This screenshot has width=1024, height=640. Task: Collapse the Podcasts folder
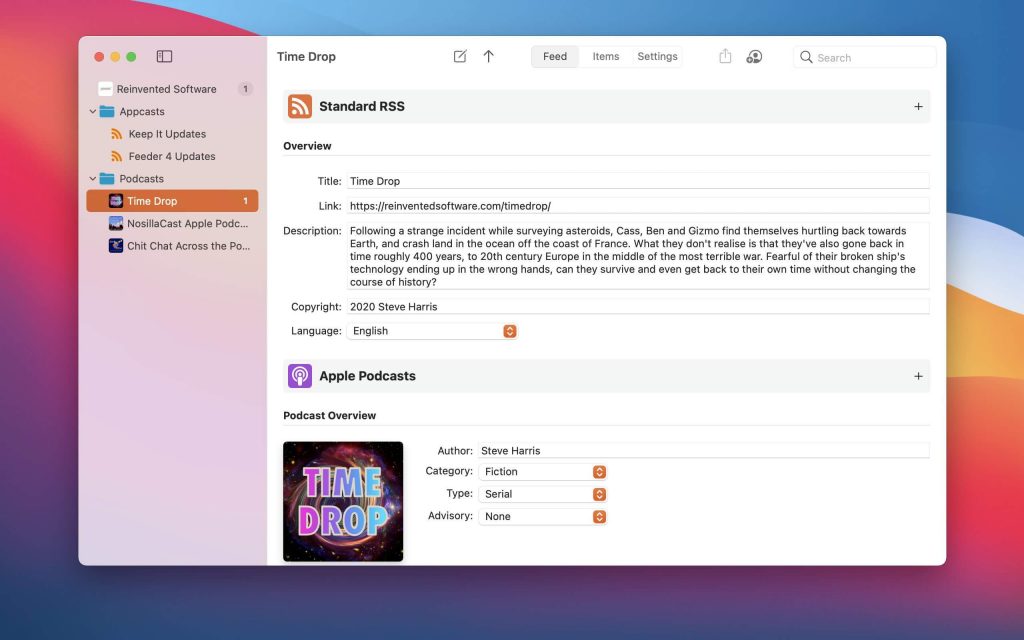pyautogui.click(x=92, y=178)
